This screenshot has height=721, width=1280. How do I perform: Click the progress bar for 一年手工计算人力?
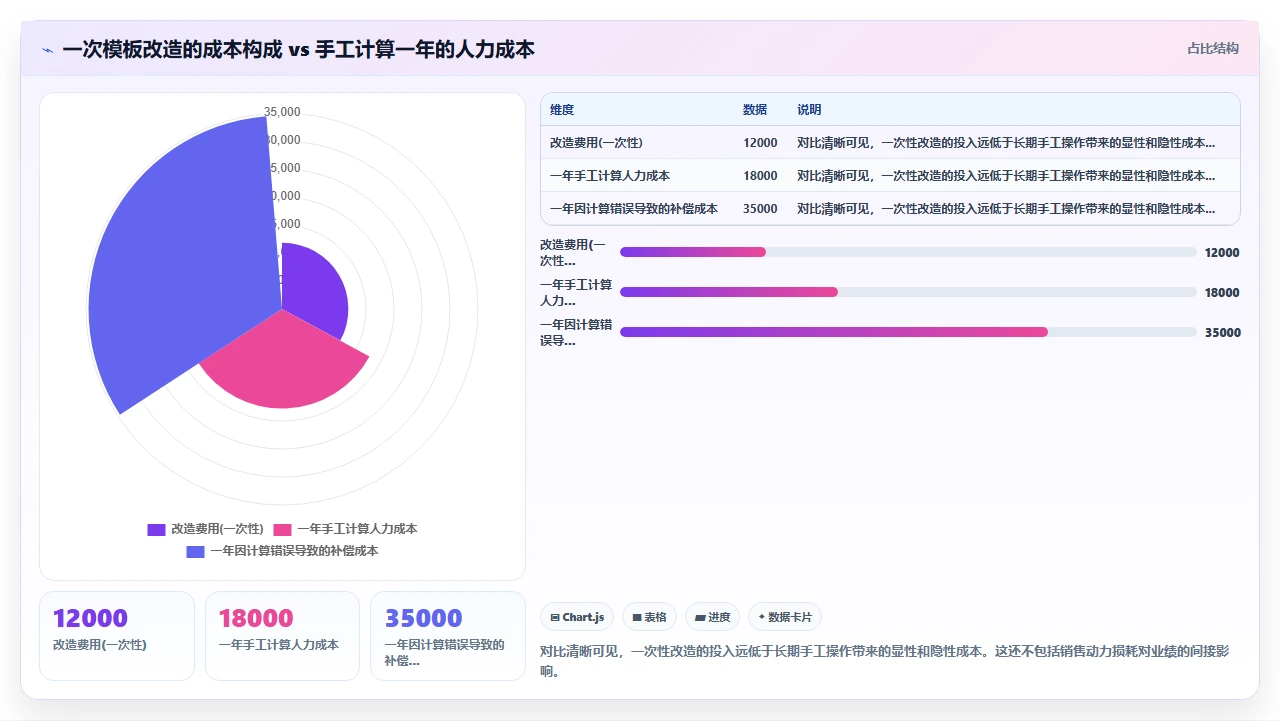click(908, 292)
